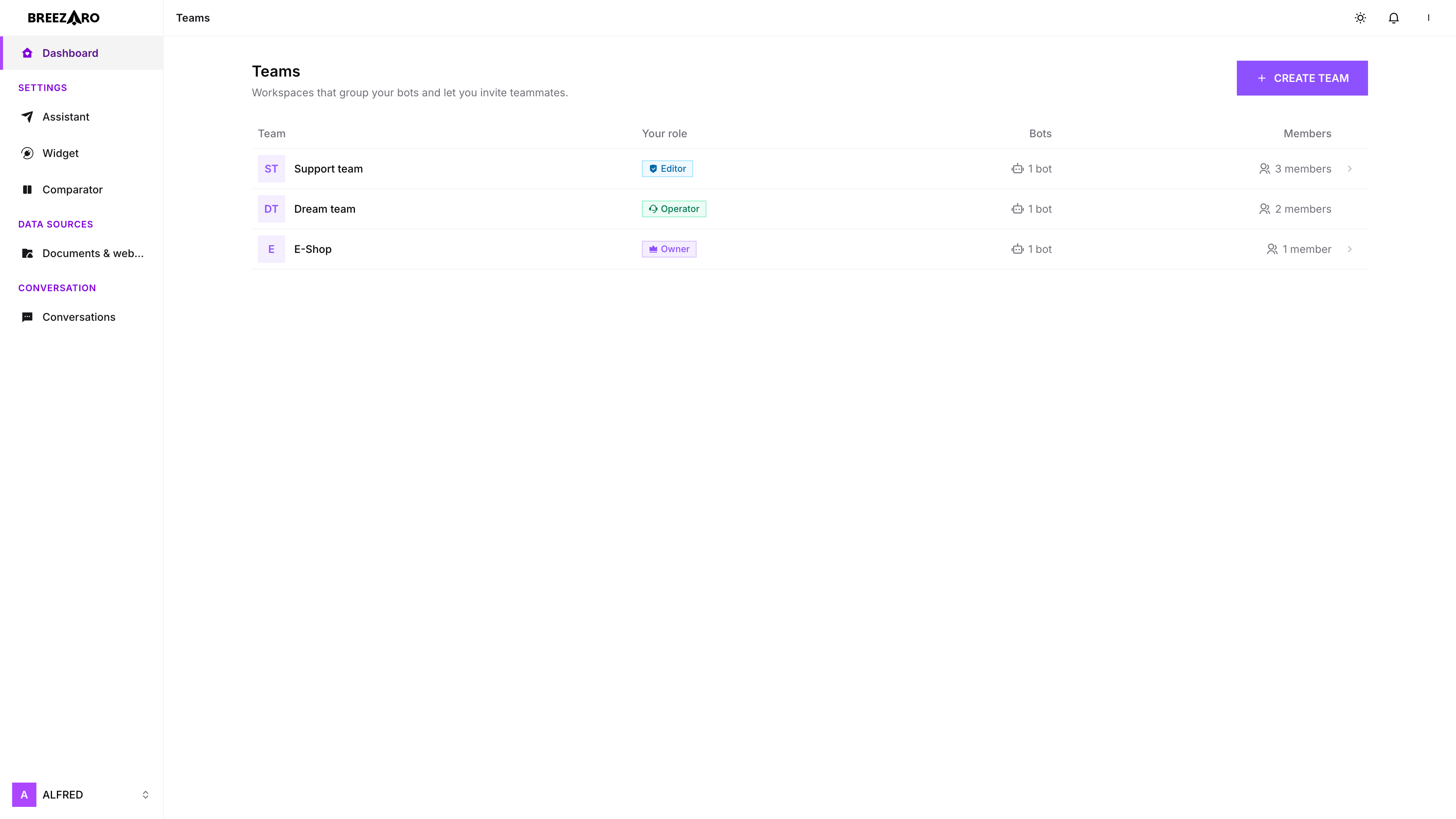Screen dimensions: 1456x819
Task: Toggle the light/dark theme sun icon
Action: pyautogui.click(x=1360, y=18)
